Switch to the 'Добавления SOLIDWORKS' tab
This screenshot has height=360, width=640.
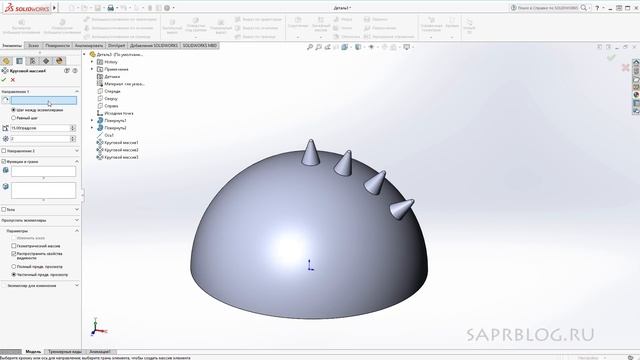(154, 46)
